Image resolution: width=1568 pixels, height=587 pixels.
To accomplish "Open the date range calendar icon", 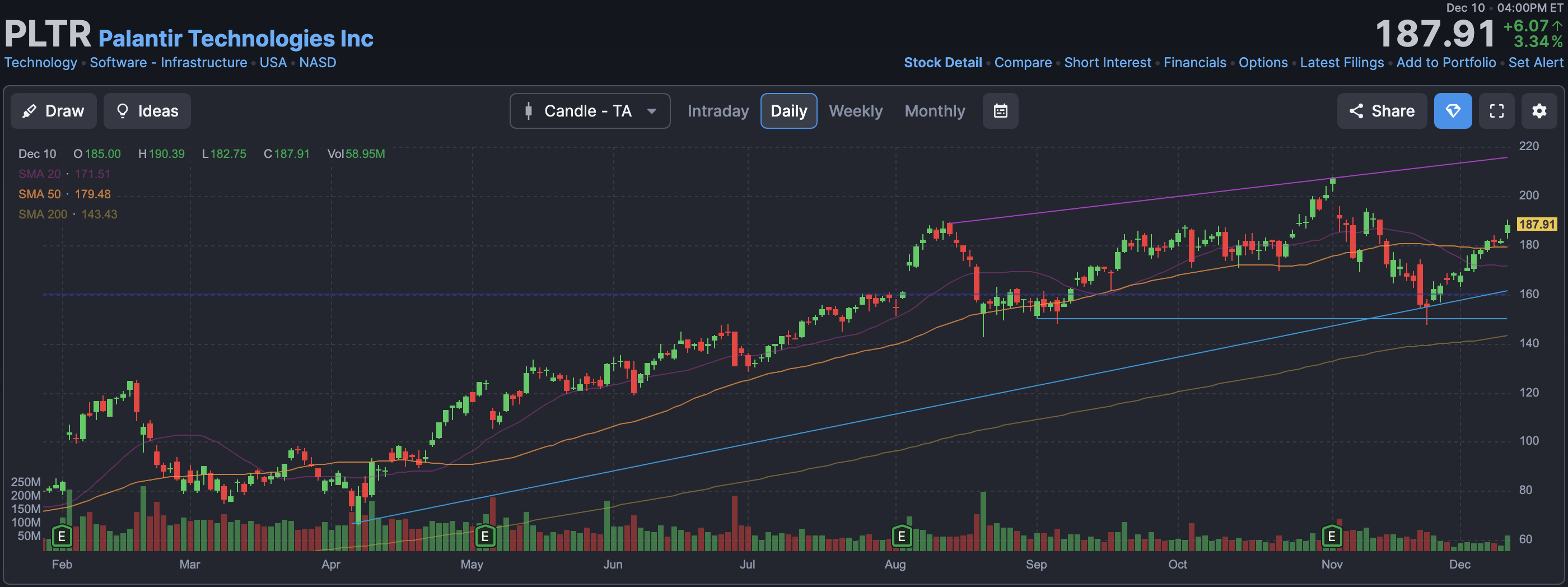I will pyautogui.click(x=1000, y=111).
